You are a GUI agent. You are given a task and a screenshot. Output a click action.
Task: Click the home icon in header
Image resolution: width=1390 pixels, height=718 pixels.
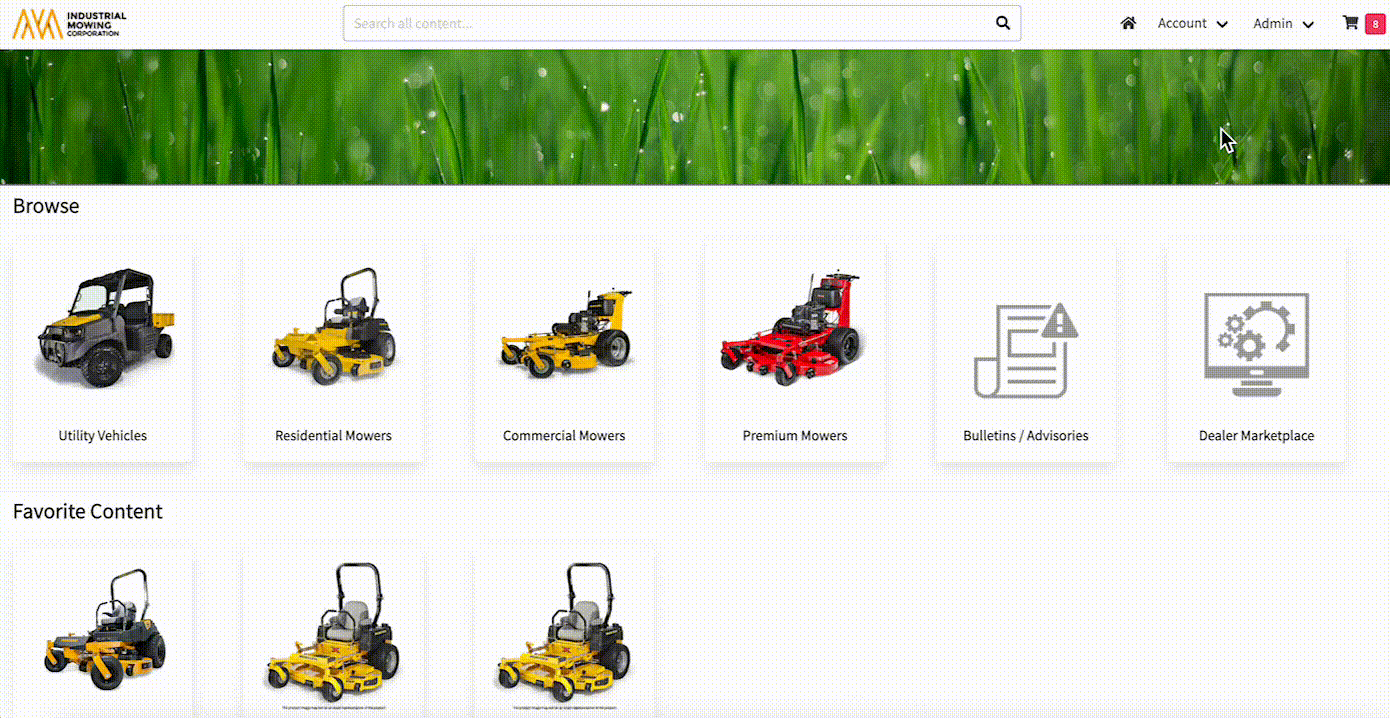tap(1128, 23)
